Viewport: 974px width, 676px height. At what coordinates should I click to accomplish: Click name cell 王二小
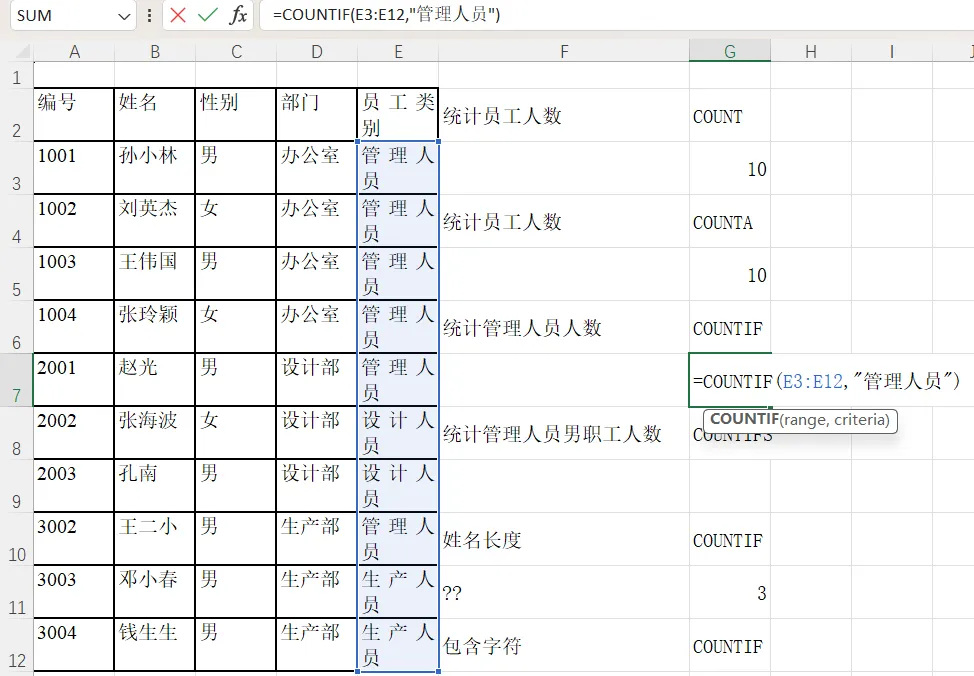[155, 539]
